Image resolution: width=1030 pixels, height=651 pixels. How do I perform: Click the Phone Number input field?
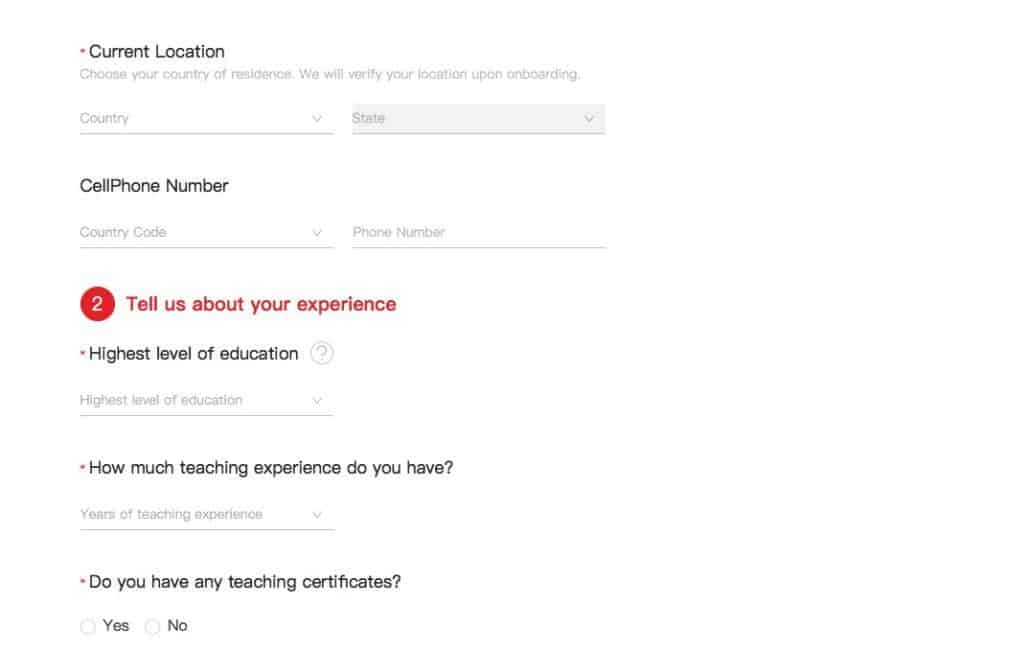click(479, 233)
